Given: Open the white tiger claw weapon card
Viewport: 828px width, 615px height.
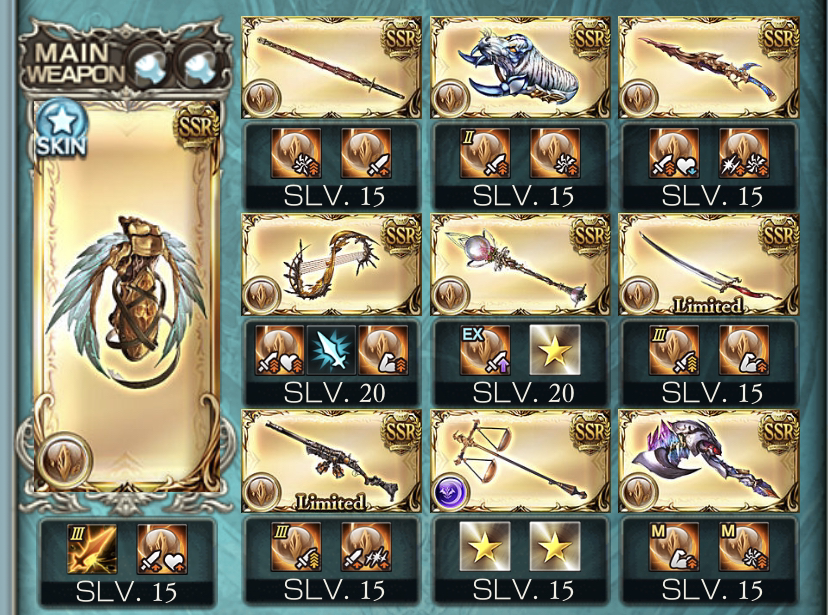Looking at the screenshot, I should pos(520,67).
